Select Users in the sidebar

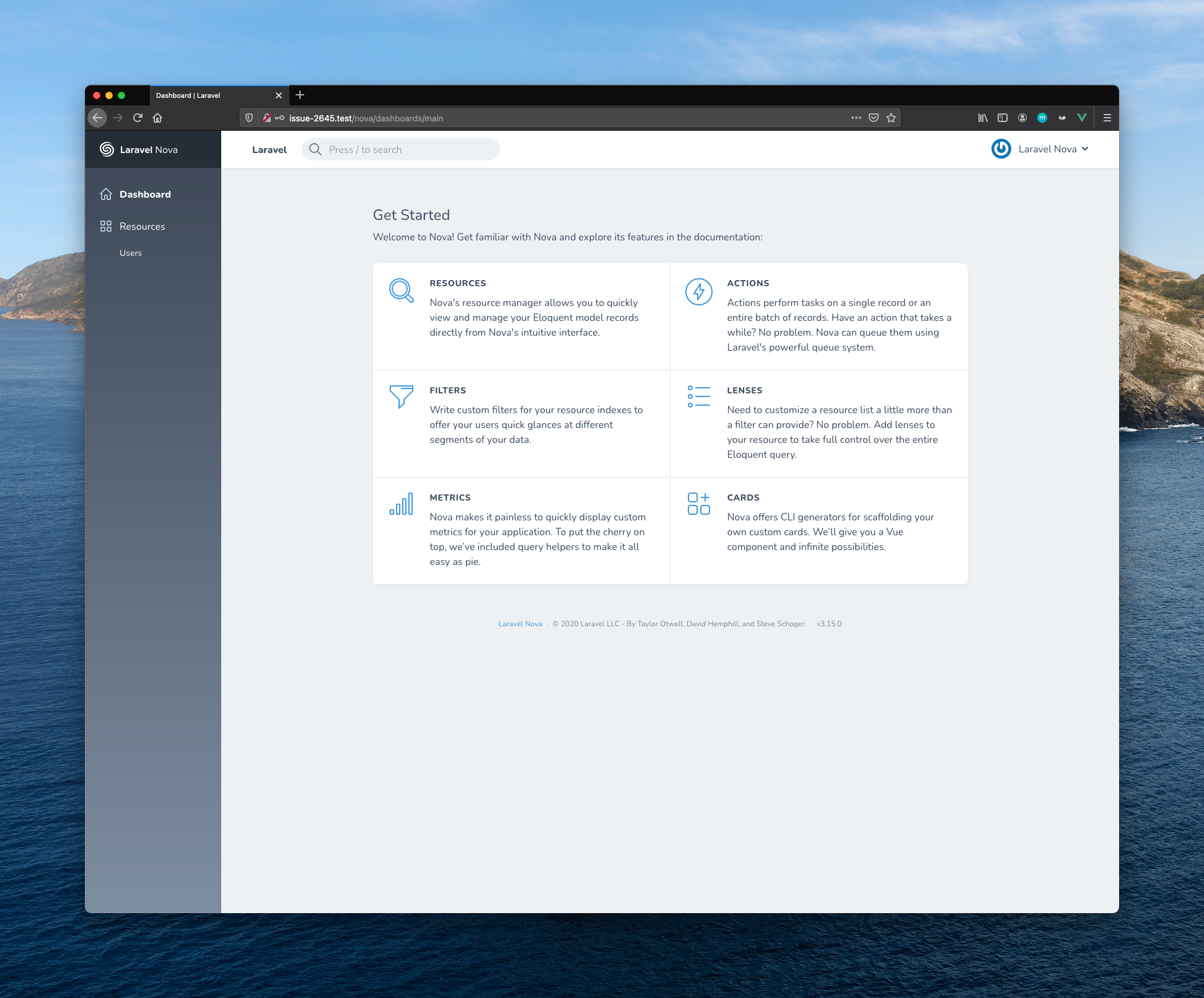[x=131, y=253]
